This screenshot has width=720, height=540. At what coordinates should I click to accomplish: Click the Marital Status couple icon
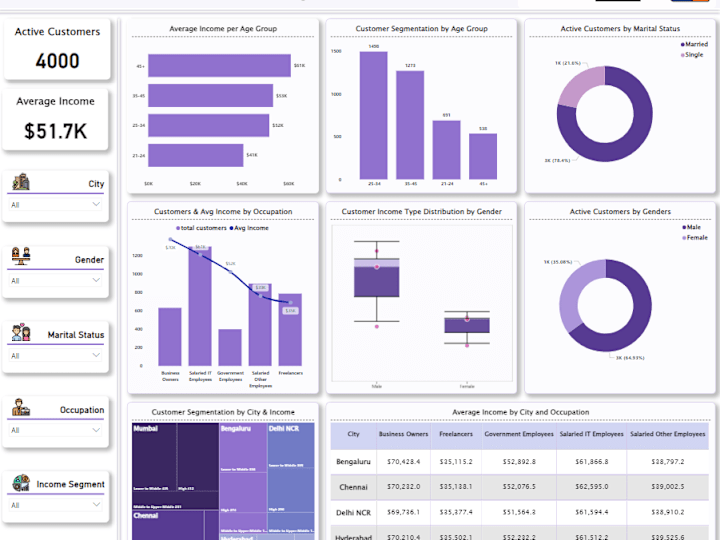coord(21,332)
